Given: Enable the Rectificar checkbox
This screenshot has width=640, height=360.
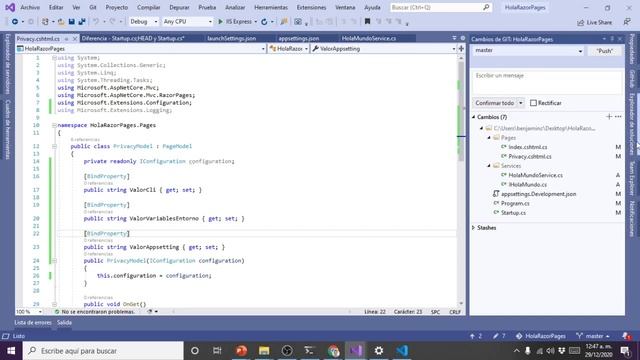Looking at the screenshot, I should 533,103.
